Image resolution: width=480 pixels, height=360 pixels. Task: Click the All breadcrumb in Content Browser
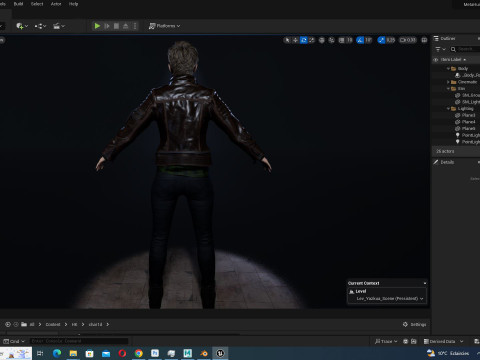[32, 325]
